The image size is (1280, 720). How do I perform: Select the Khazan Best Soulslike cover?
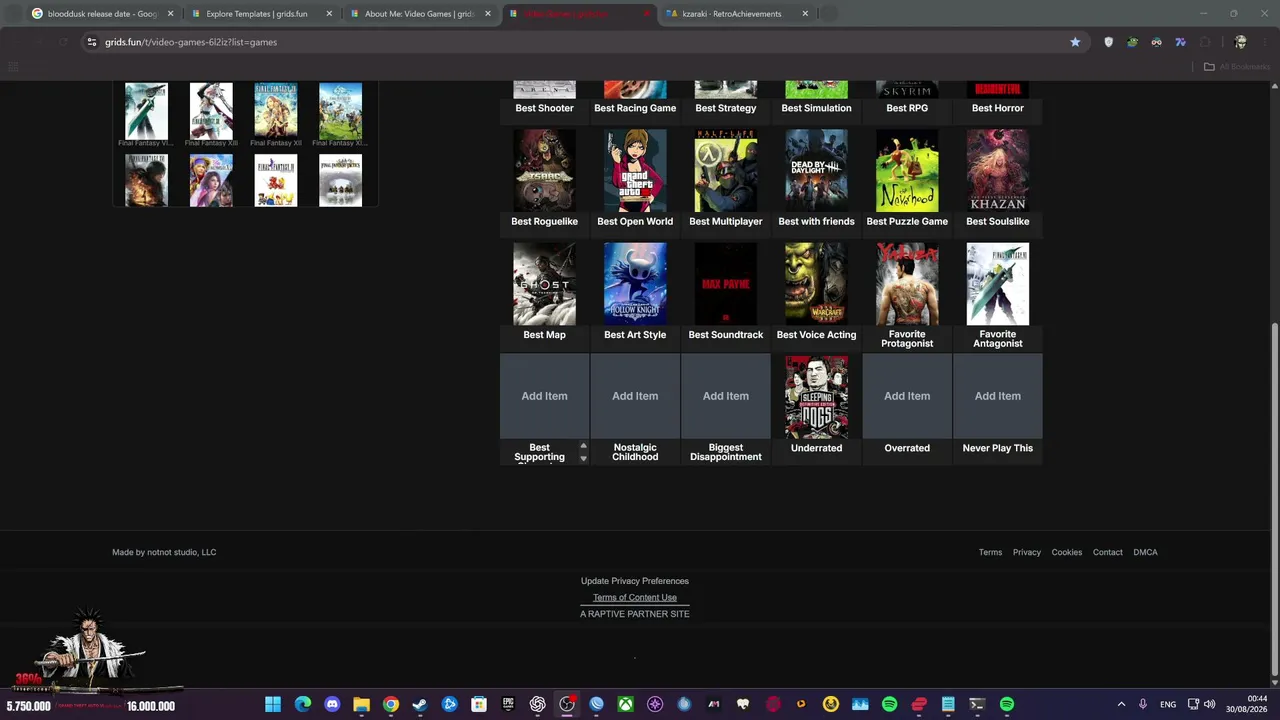pyautogui.click(x=998, y=171)
